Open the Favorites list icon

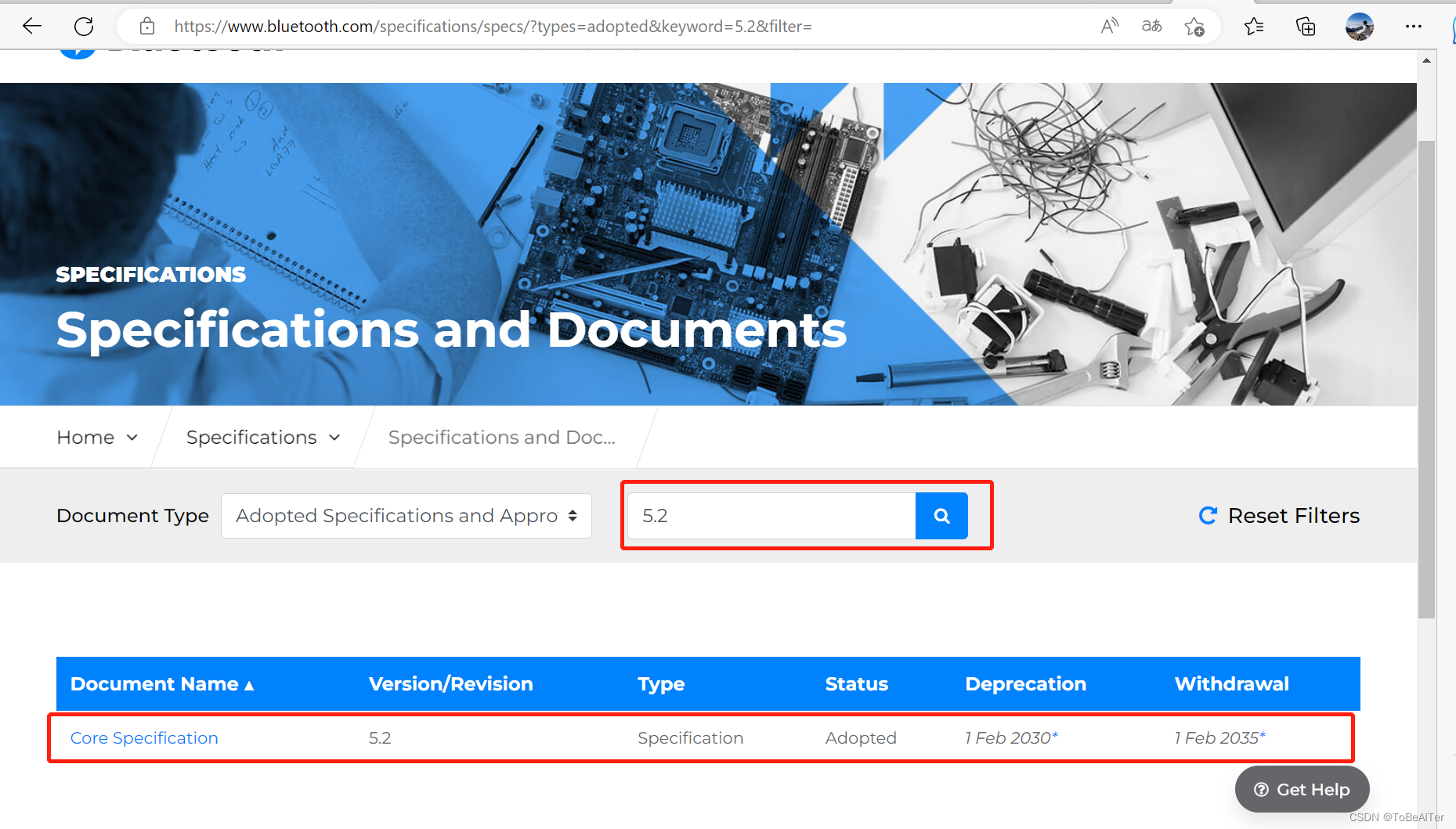[x=1254, y=27]
